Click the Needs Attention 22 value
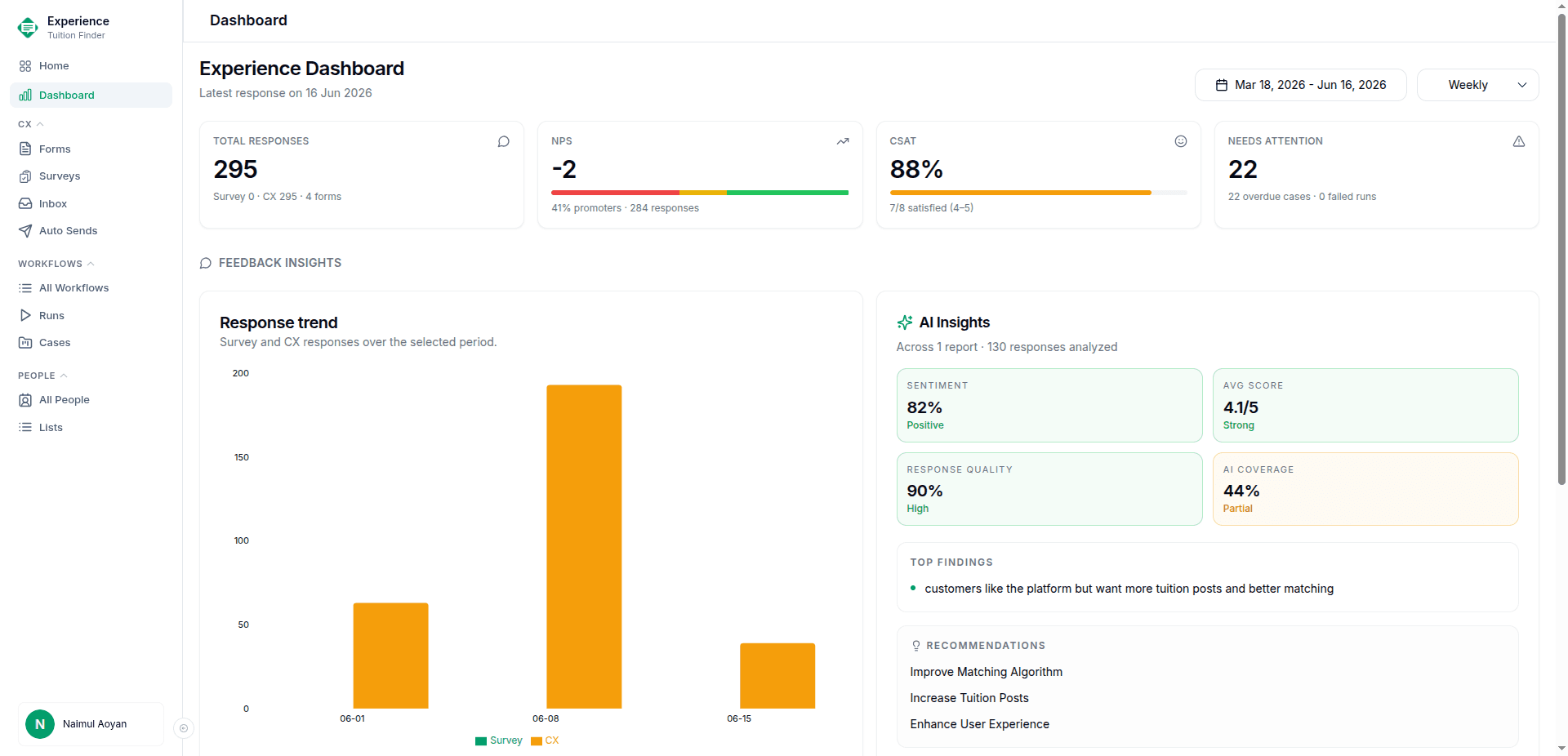1568x756 pixels. tap(1243, 170)
